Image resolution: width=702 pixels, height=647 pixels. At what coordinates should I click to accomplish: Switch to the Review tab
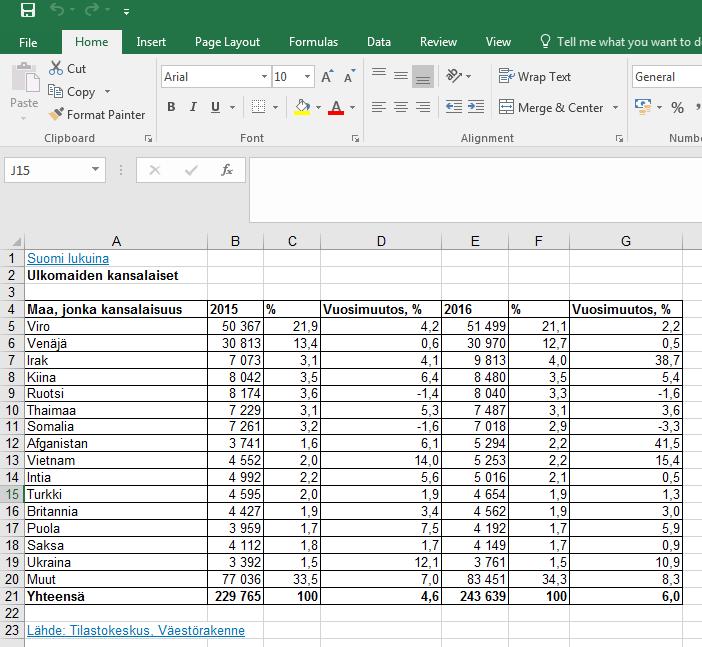pos(438,42)
